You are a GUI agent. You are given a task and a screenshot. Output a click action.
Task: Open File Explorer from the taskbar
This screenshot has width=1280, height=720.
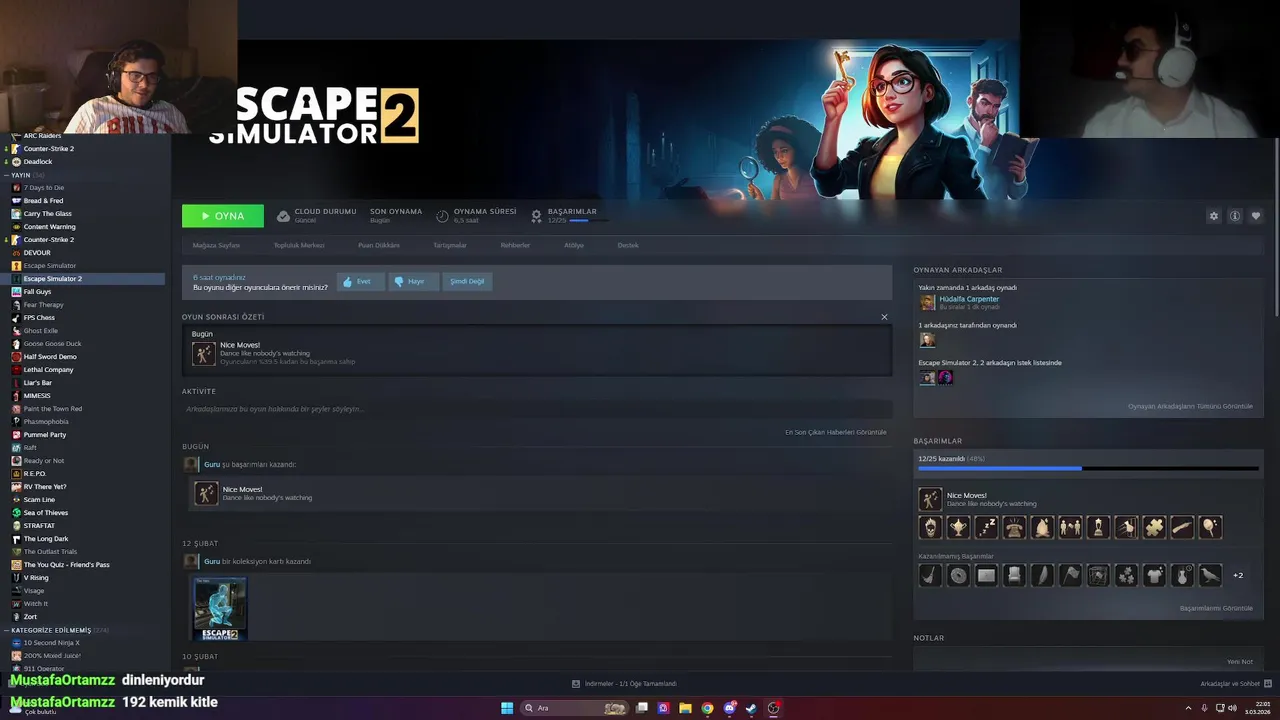point(685,708)
